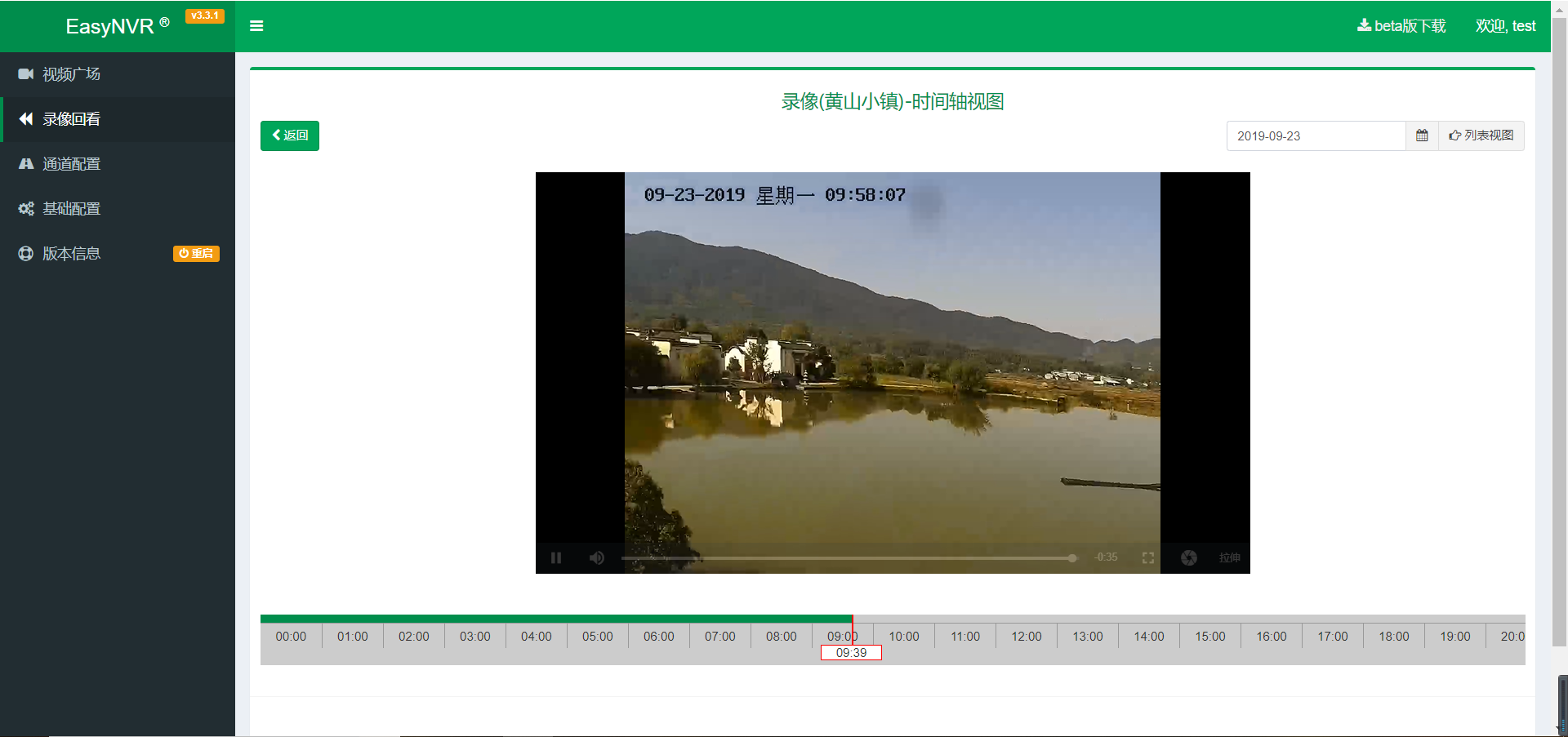Switch to 列表视图 list view

click(1481, 135)
